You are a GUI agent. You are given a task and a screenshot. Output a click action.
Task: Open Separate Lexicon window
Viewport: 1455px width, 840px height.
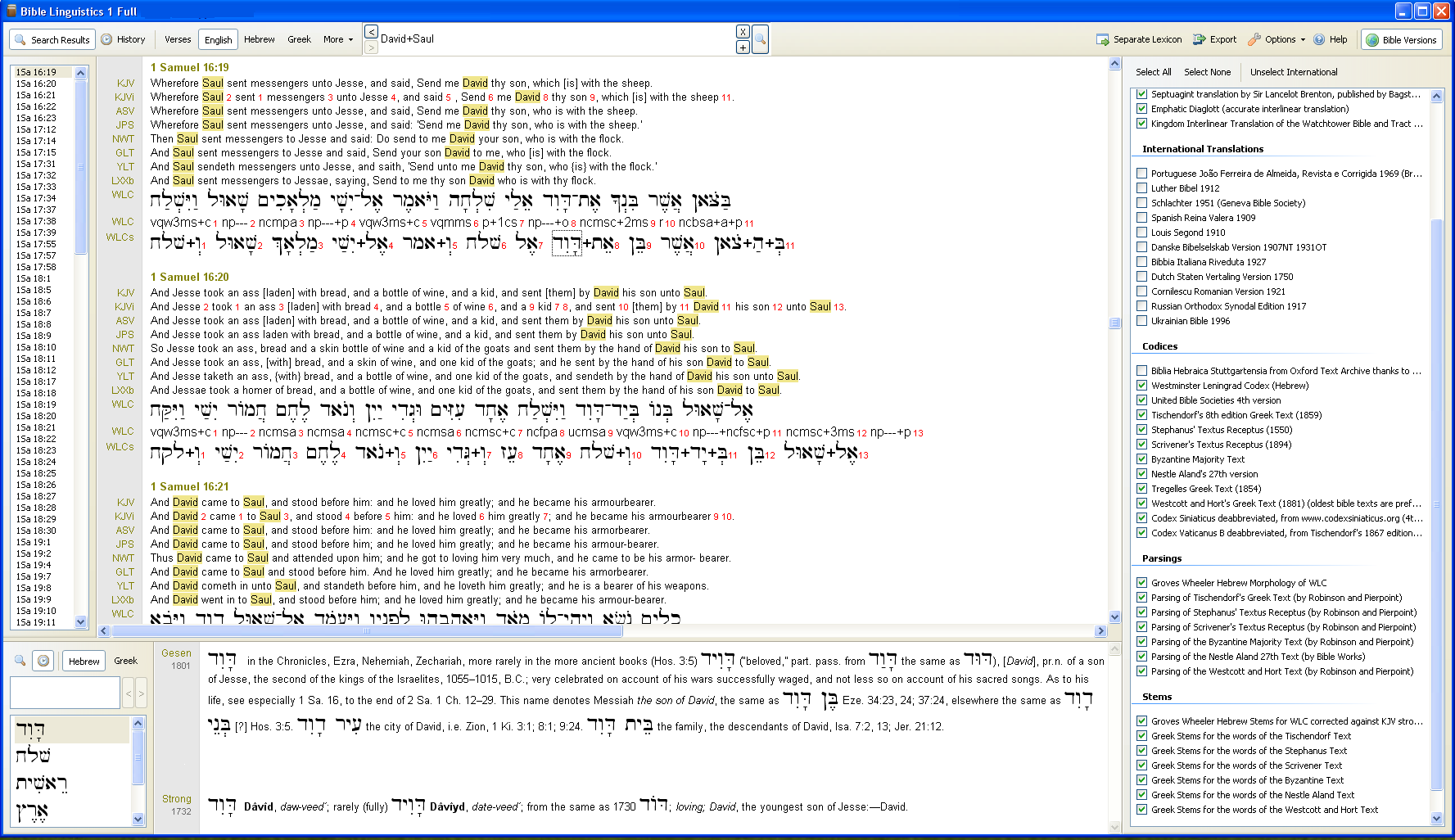click(1139, 39)
